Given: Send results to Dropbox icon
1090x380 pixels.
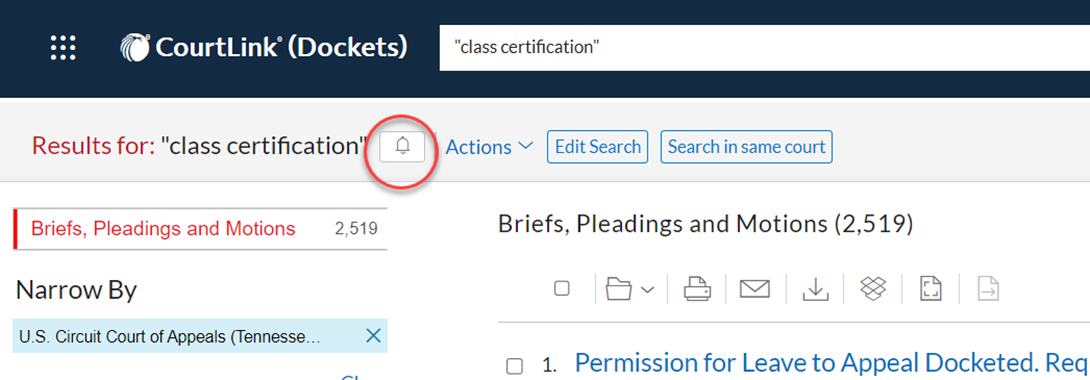Looking at the screenshot, I should click(873, 288).
